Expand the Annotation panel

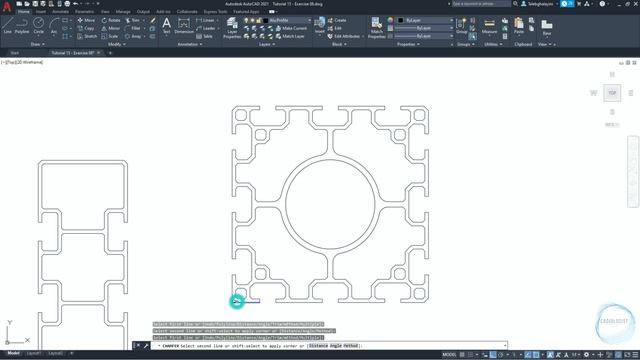(x=190, y=44)
